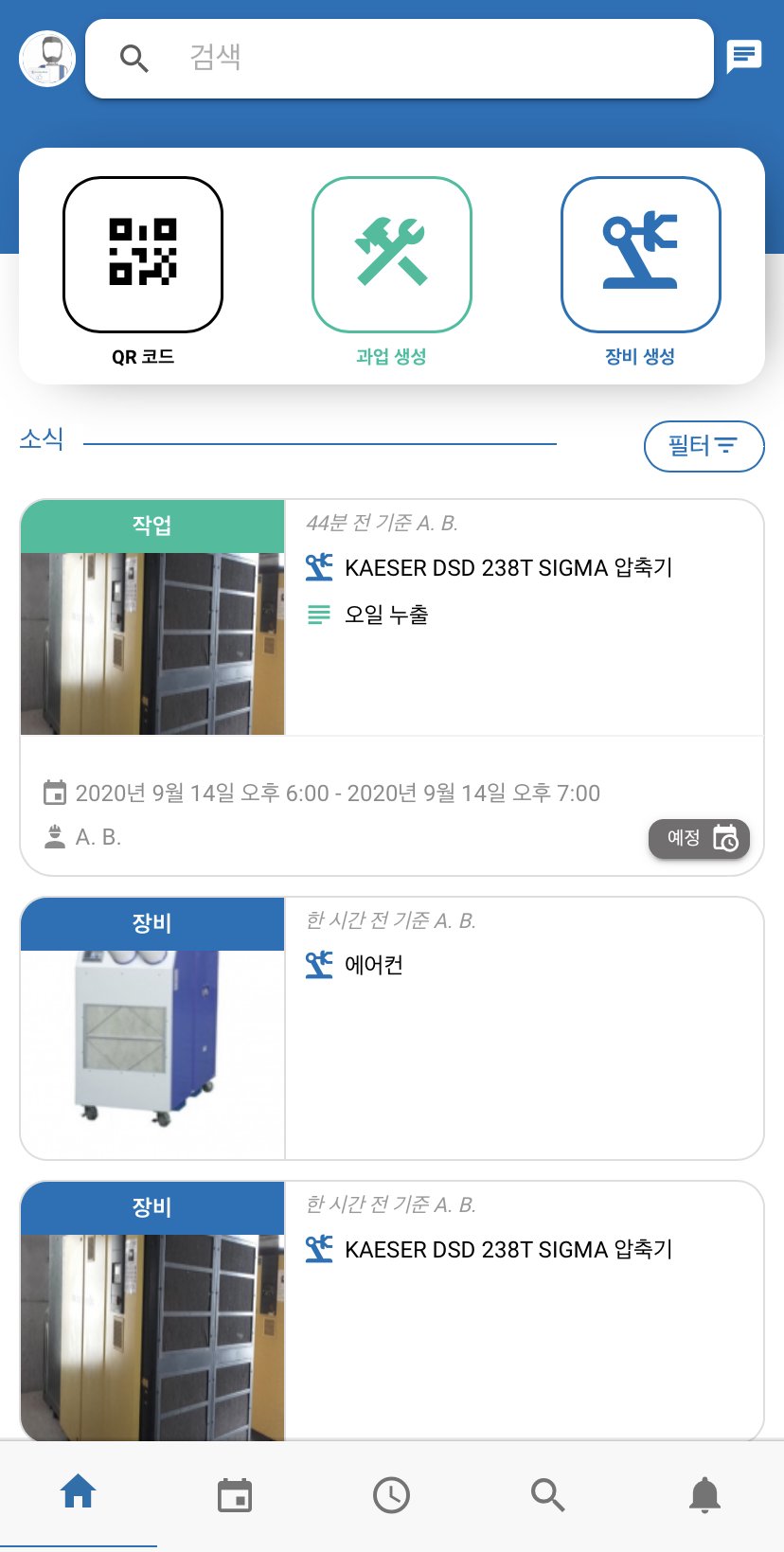Screen dimensions: 784x1552
Task: Click the 검색 search field
Action: coord(400,59)
